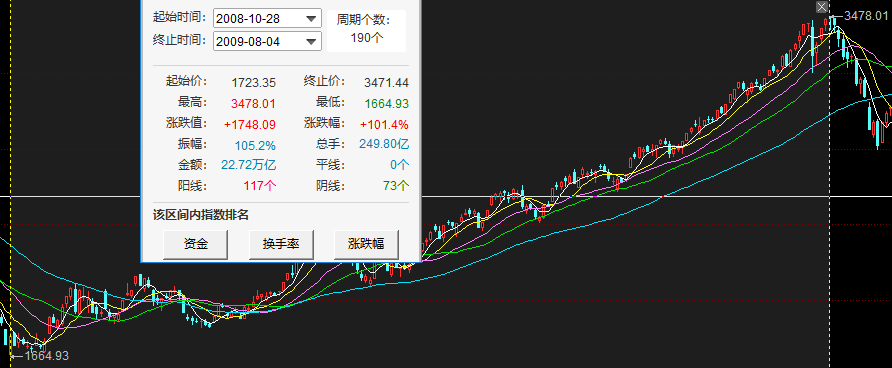Click the 金额 22.72万亿 turnover value

coord(249,165)
